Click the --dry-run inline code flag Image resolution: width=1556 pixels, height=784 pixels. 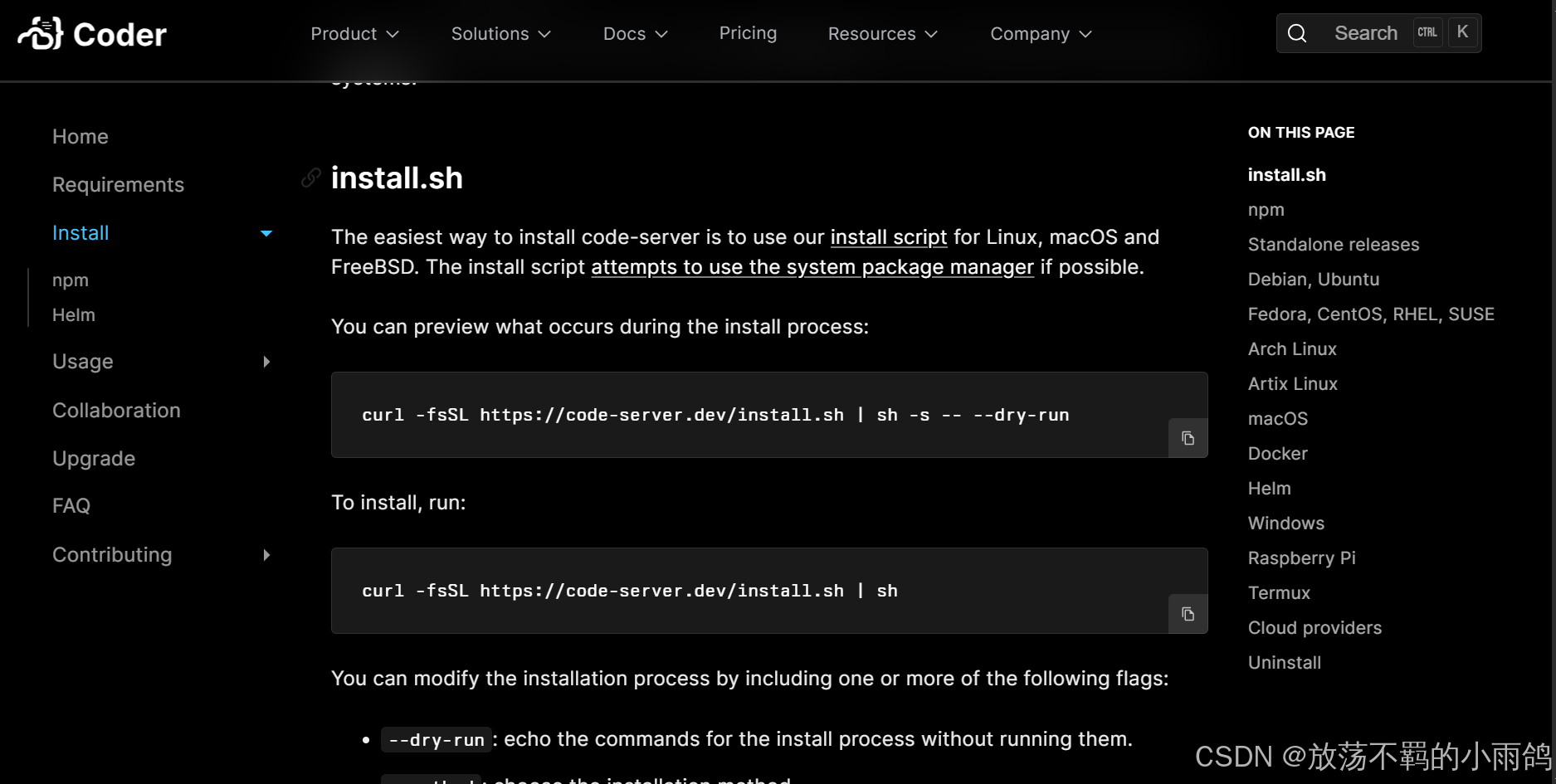[x=437, y=739]
